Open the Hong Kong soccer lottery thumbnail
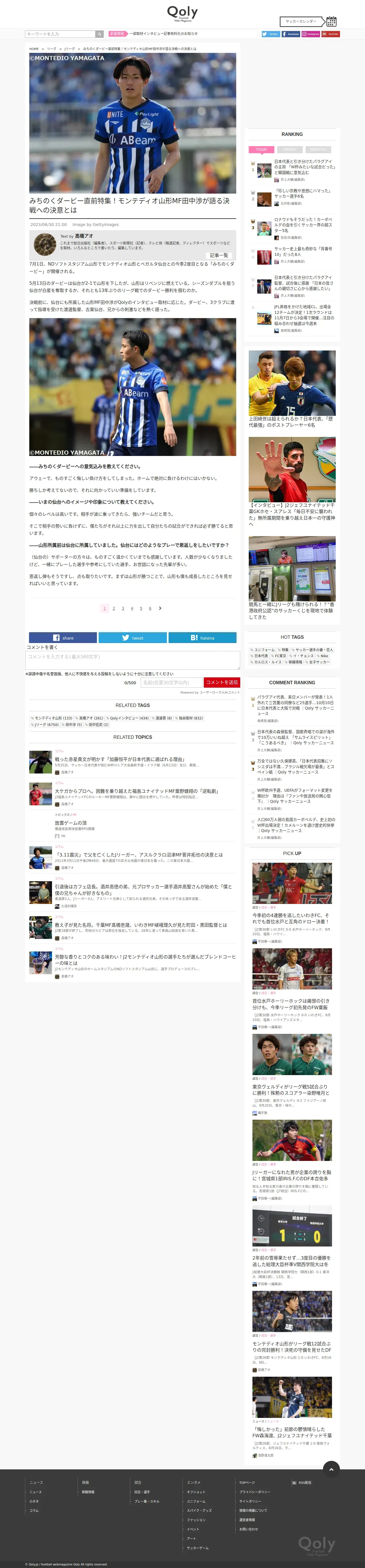The height and width of the screenshot is (1568, 365). pyautogui.click(x=292, y=569)
